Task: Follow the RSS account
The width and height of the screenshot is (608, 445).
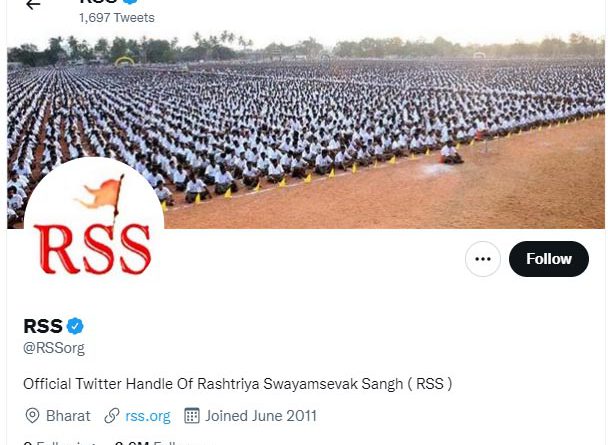Action: [549, 259]
